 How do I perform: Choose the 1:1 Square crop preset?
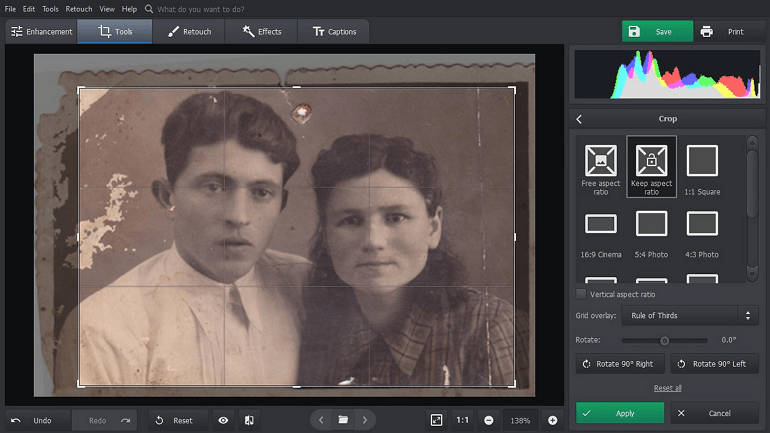(x=702, y=160)
